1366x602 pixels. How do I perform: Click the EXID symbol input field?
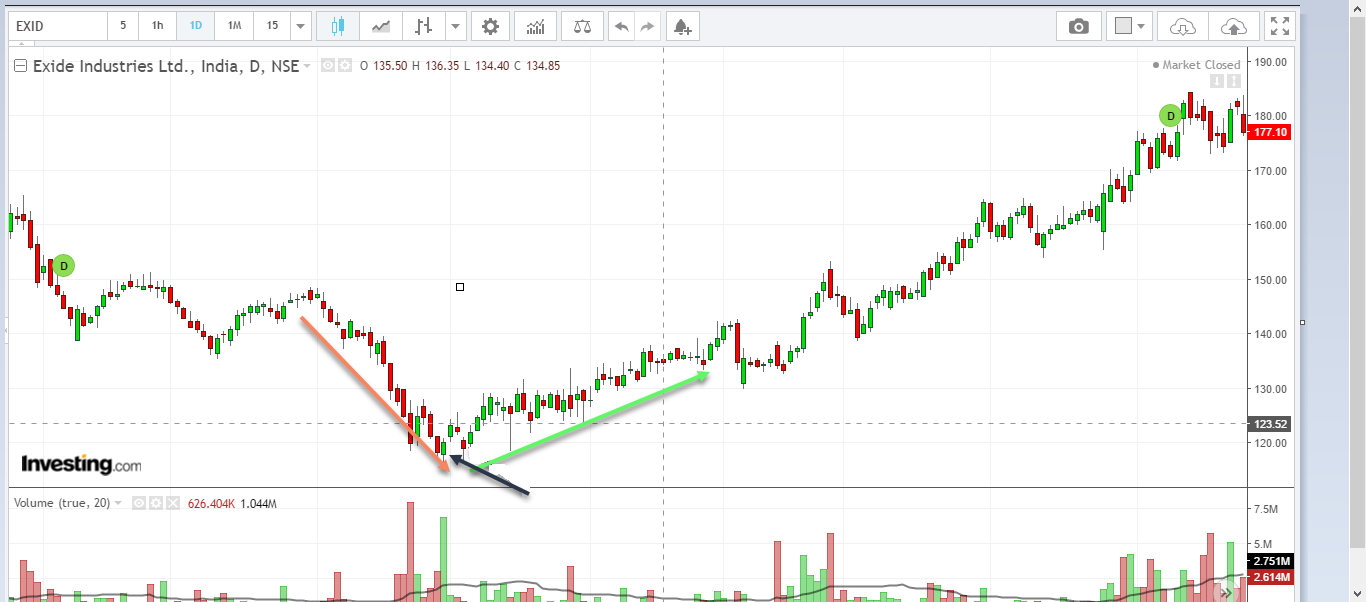[x=55, y=25]
